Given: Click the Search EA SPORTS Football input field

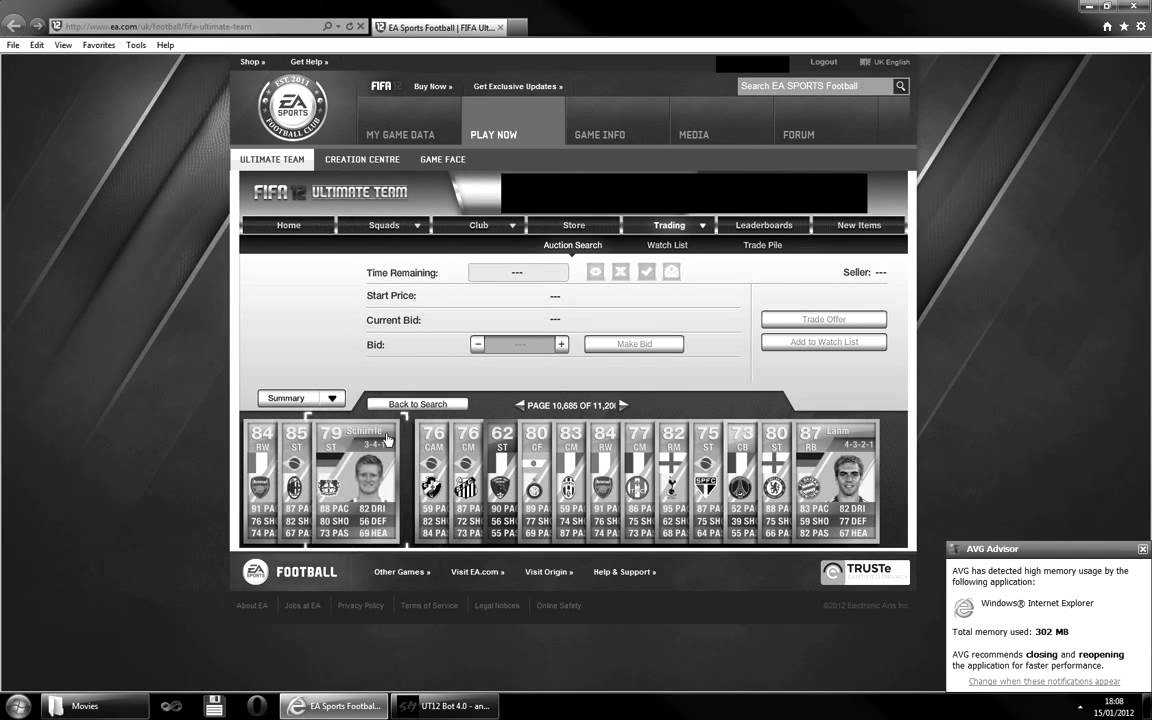Looking at the screenshot, I should [x=815, y=86].
